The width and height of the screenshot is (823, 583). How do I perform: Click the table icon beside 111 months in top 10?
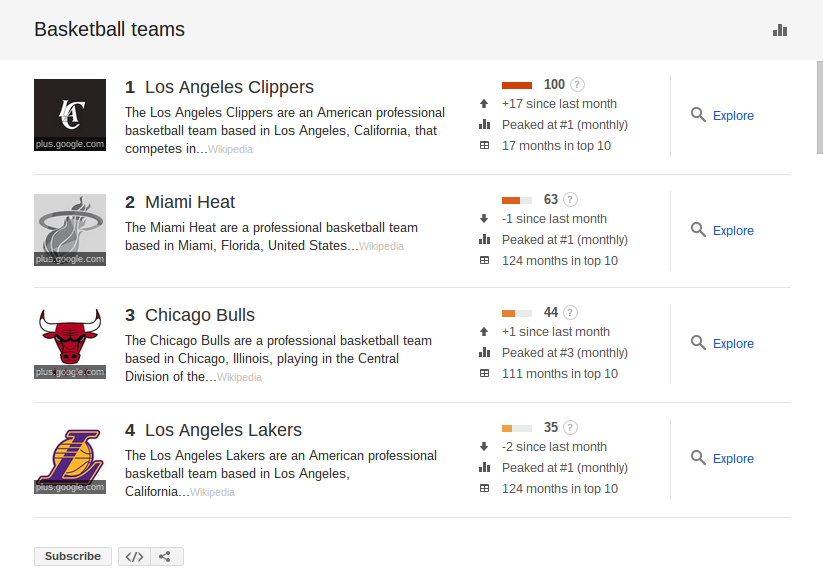(x=484, y=373)
